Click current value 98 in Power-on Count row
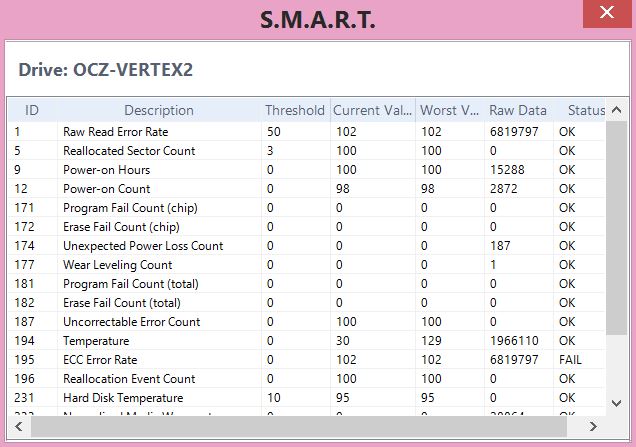Viewport: 636px width, 447px height. (343, 189)
